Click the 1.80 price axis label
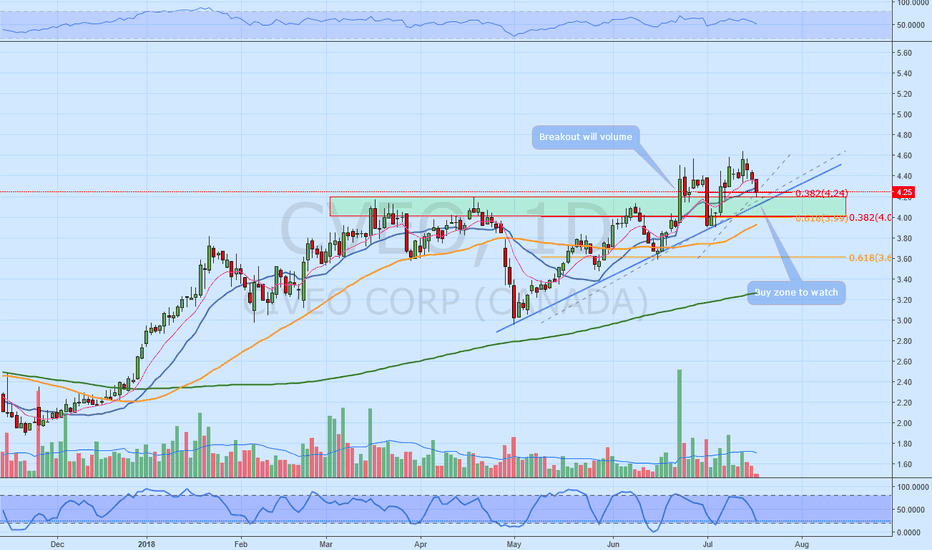 (903, 444)
